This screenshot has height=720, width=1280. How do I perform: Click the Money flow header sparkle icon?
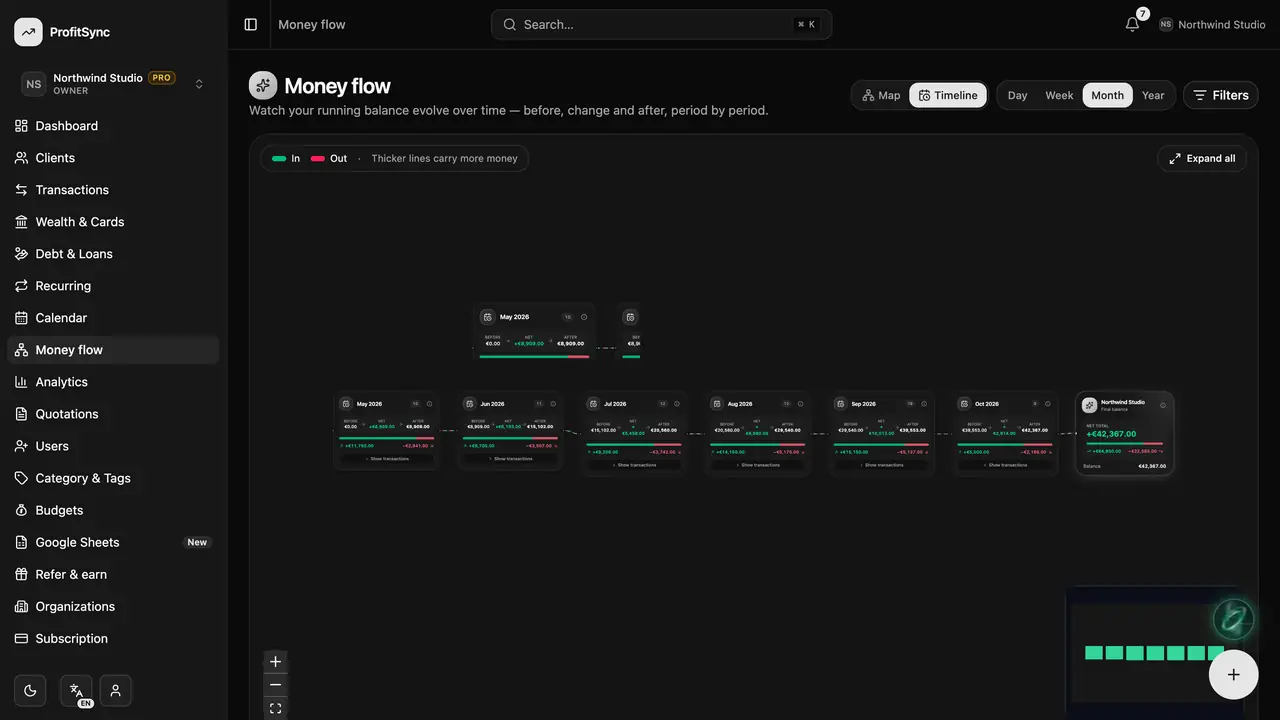click(x=263, y=86)
